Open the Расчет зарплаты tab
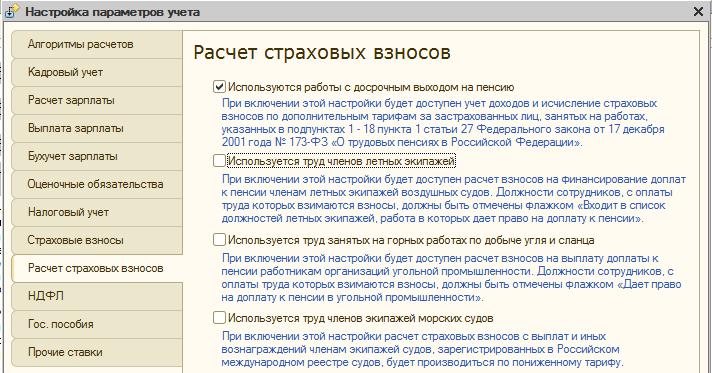This screenshot has width=712, height=373. (x=97, y=100)
